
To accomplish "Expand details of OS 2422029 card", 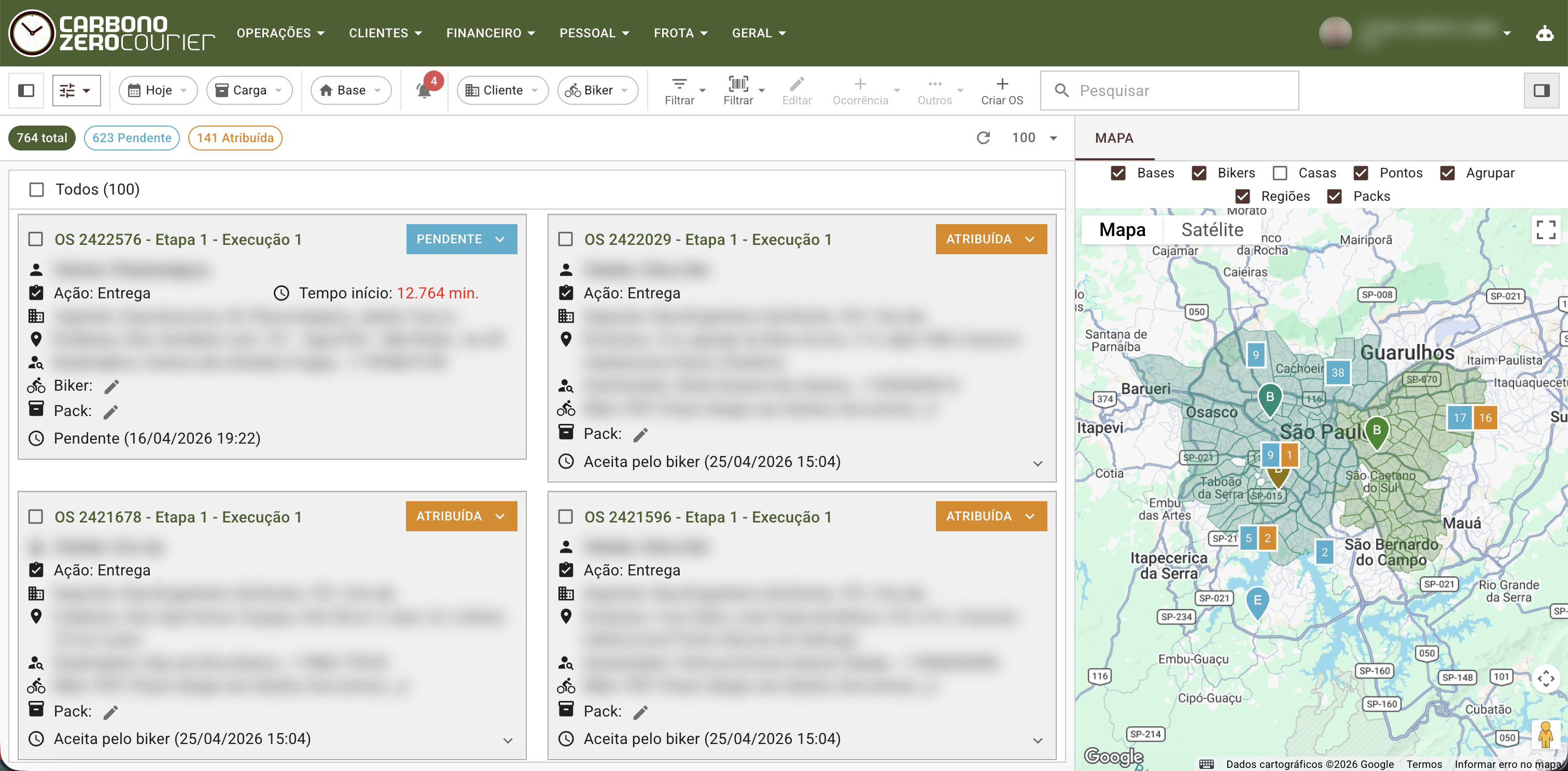I will tap(1037, 463).
